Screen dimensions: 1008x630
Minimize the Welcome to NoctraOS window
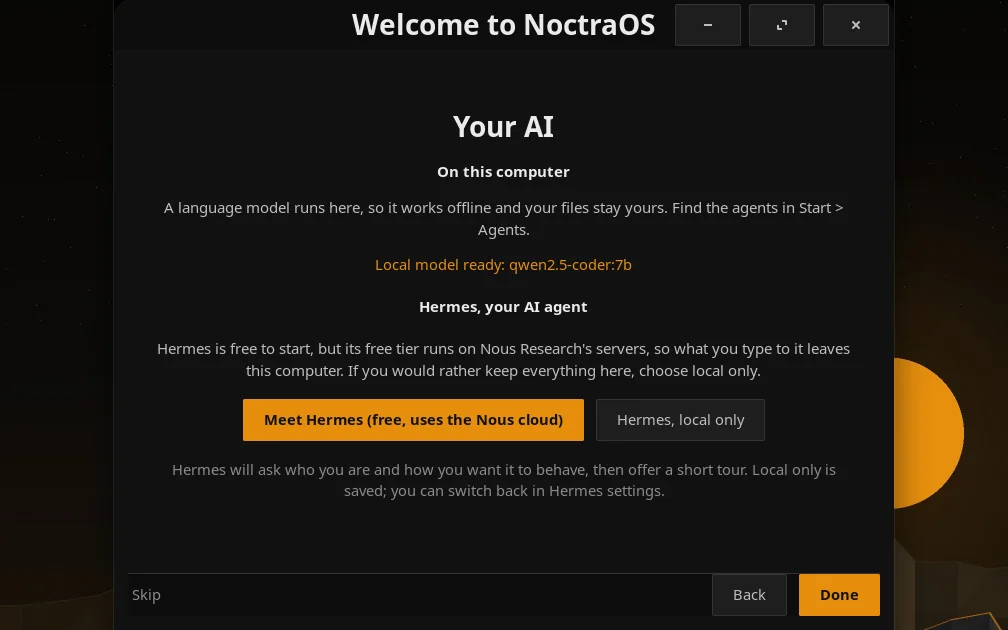coord(708,25)
